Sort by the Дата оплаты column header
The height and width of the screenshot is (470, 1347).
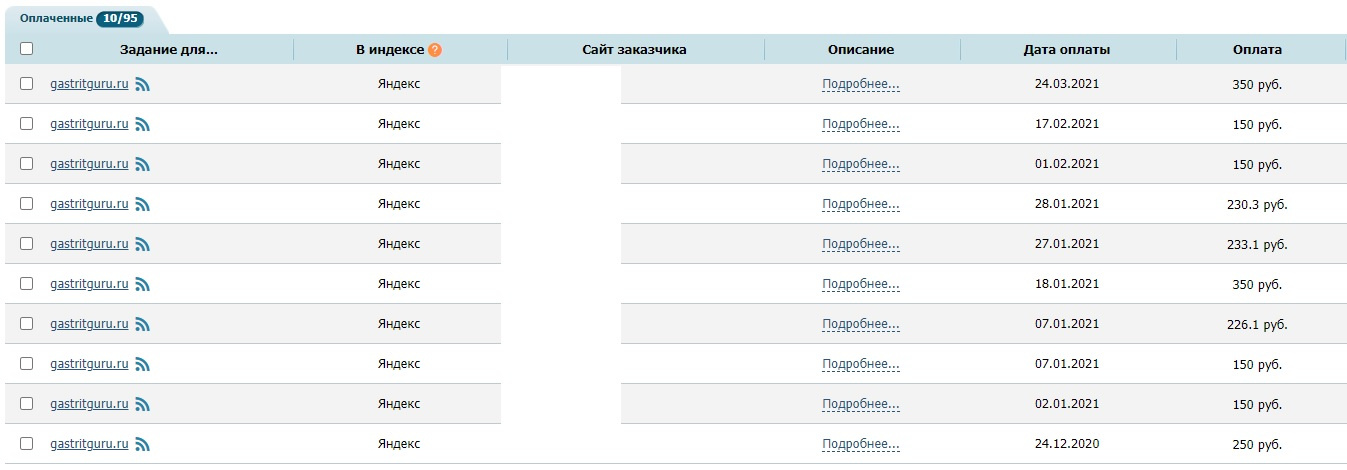(x=1067, y=50)
